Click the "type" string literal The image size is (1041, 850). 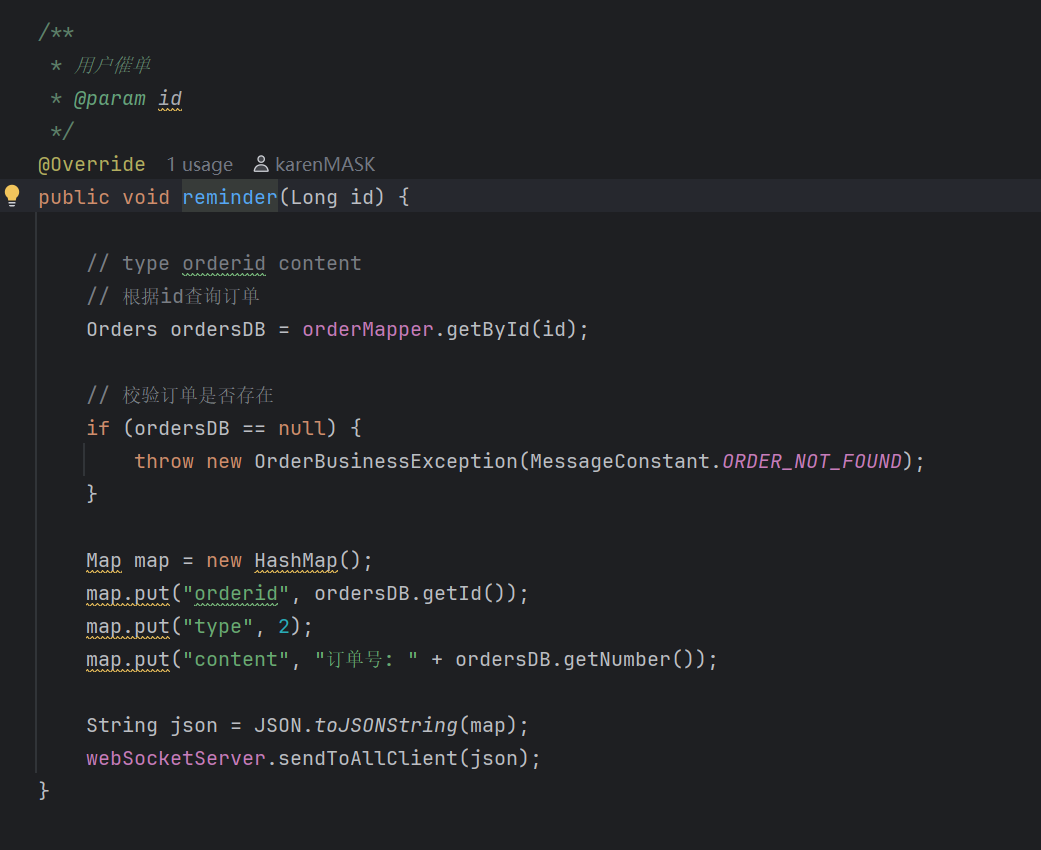218,626
